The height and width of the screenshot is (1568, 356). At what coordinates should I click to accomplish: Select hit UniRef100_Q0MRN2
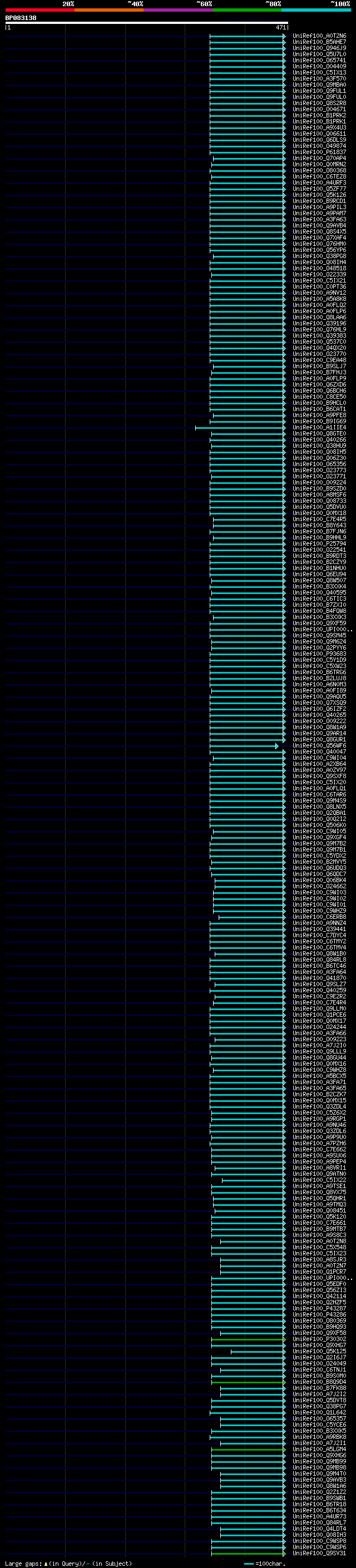tap(319, 164)
